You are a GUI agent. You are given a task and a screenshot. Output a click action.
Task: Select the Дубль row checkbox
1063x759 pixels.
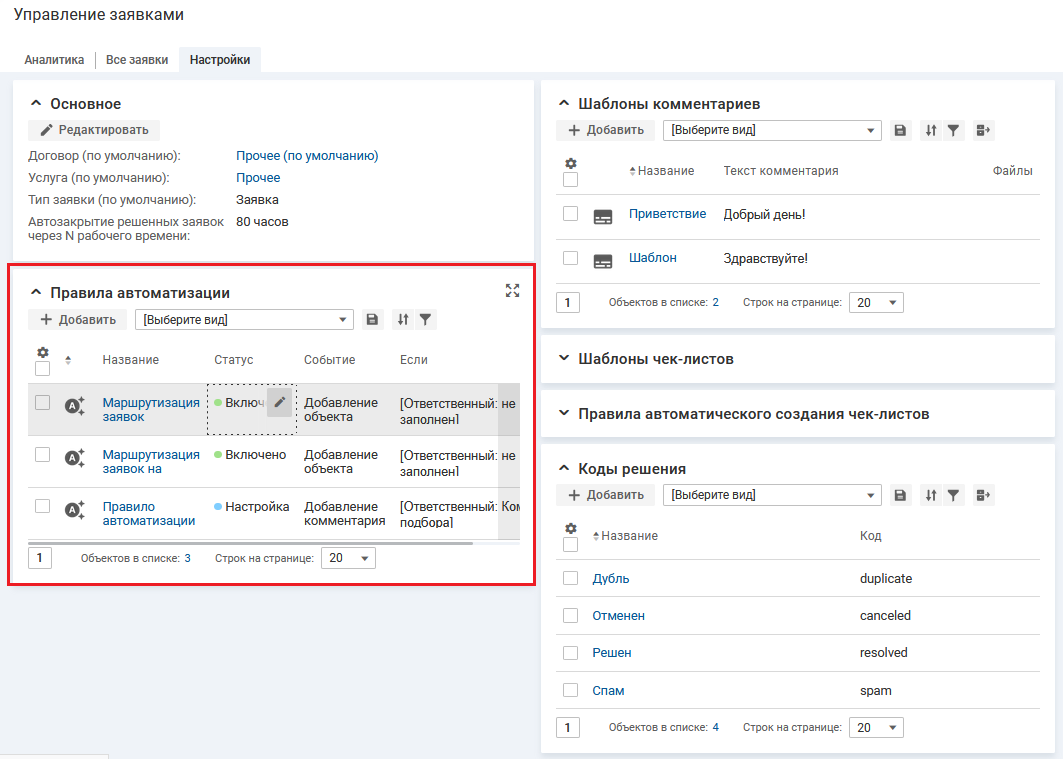[570, 578]
